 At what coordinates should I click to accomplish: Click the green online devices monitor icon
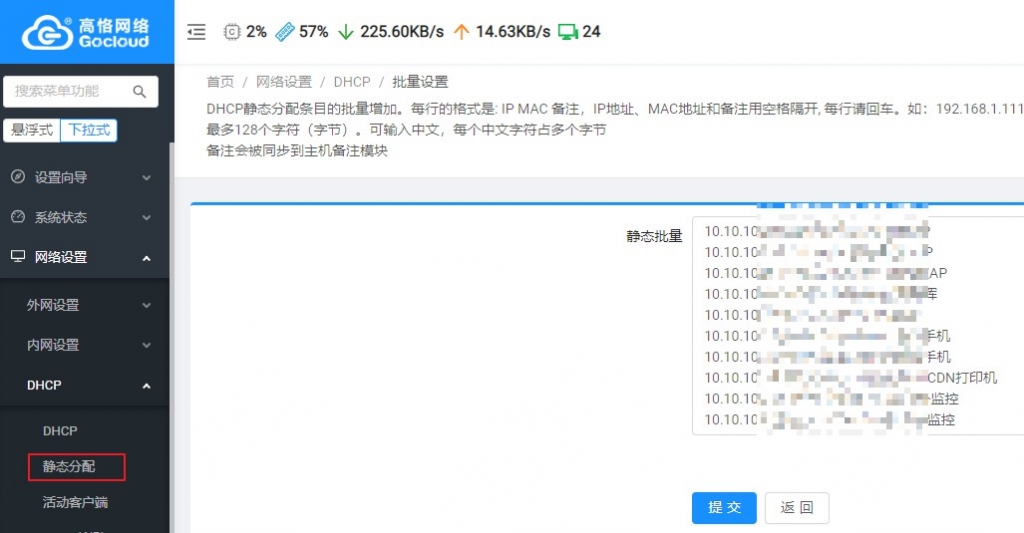[x=568, y=32]
